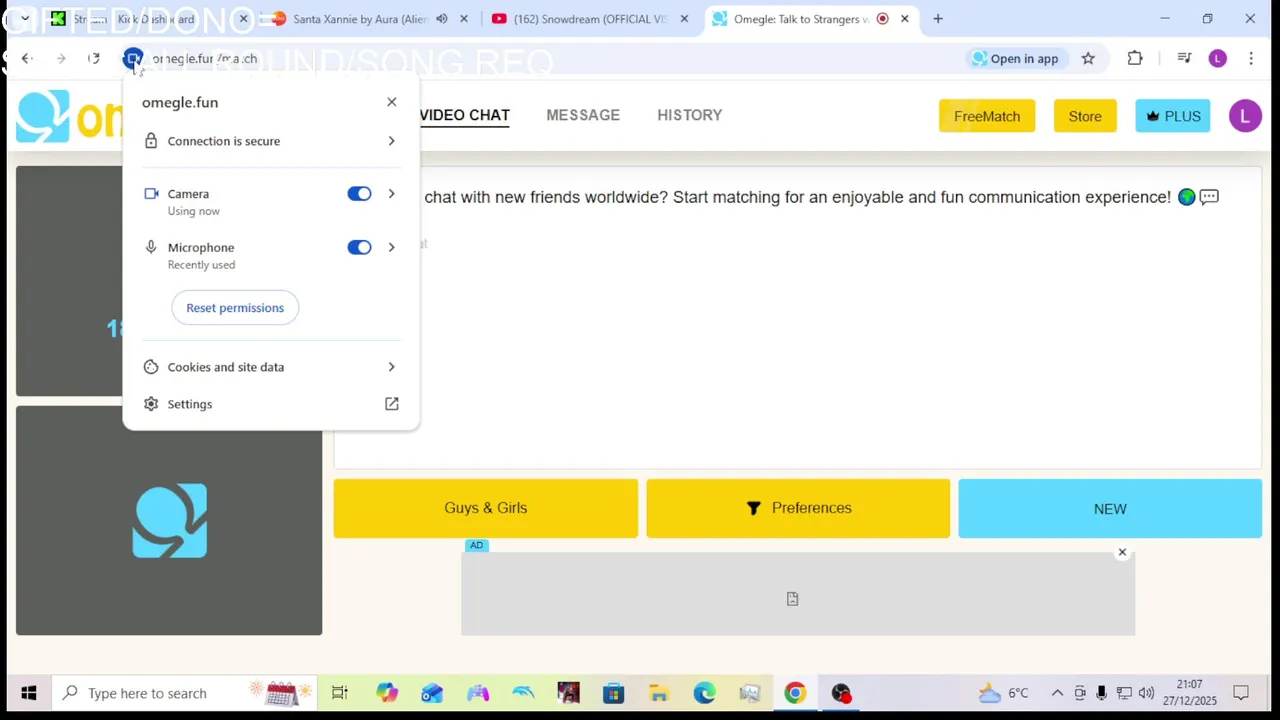Image resolution: width=1280 pixels, height=720 pixels.
Task: Click the ad placeholder banner
Action: [798, 594]
